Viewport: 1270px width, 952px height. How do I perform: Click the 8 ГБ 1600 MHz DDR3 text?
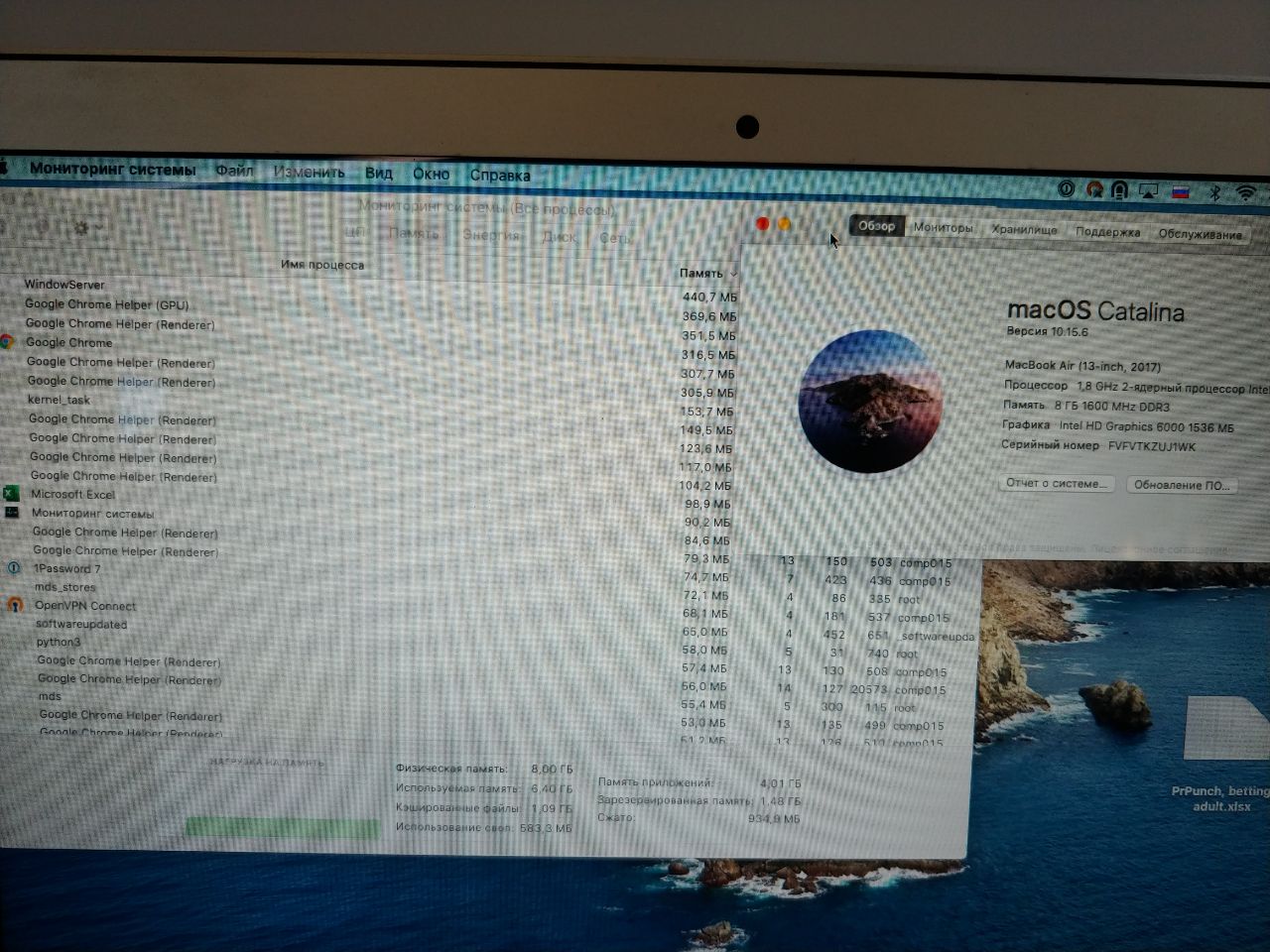tap(1111, 407)
